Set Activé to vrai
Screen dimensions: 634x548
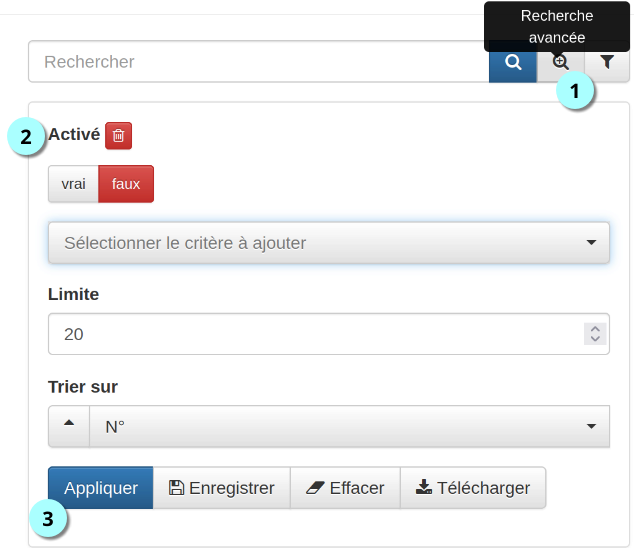pos(73,184)
